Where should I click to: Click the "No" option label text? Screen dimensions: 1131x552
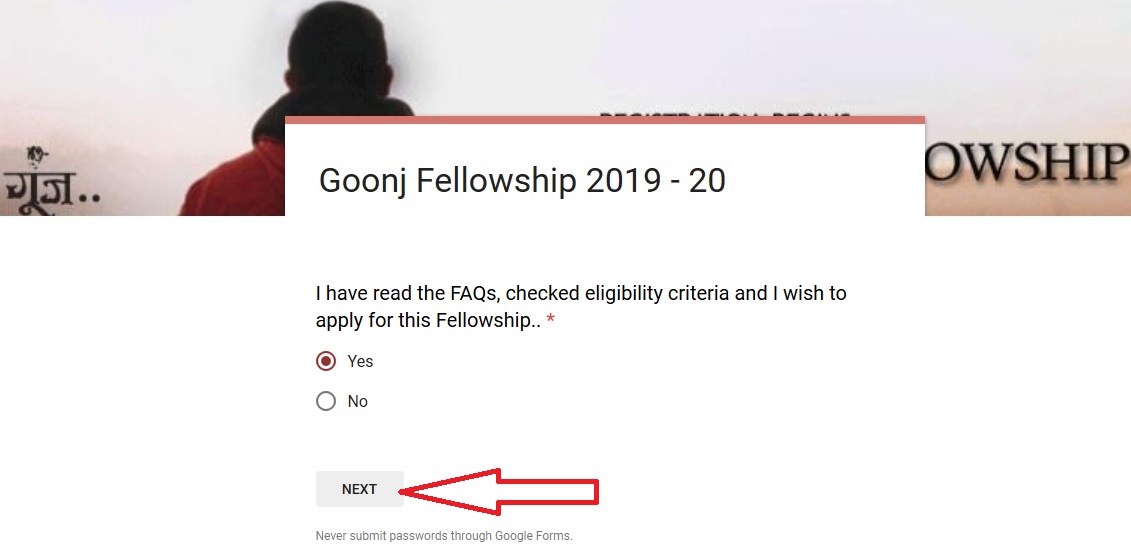click(357, 401)
